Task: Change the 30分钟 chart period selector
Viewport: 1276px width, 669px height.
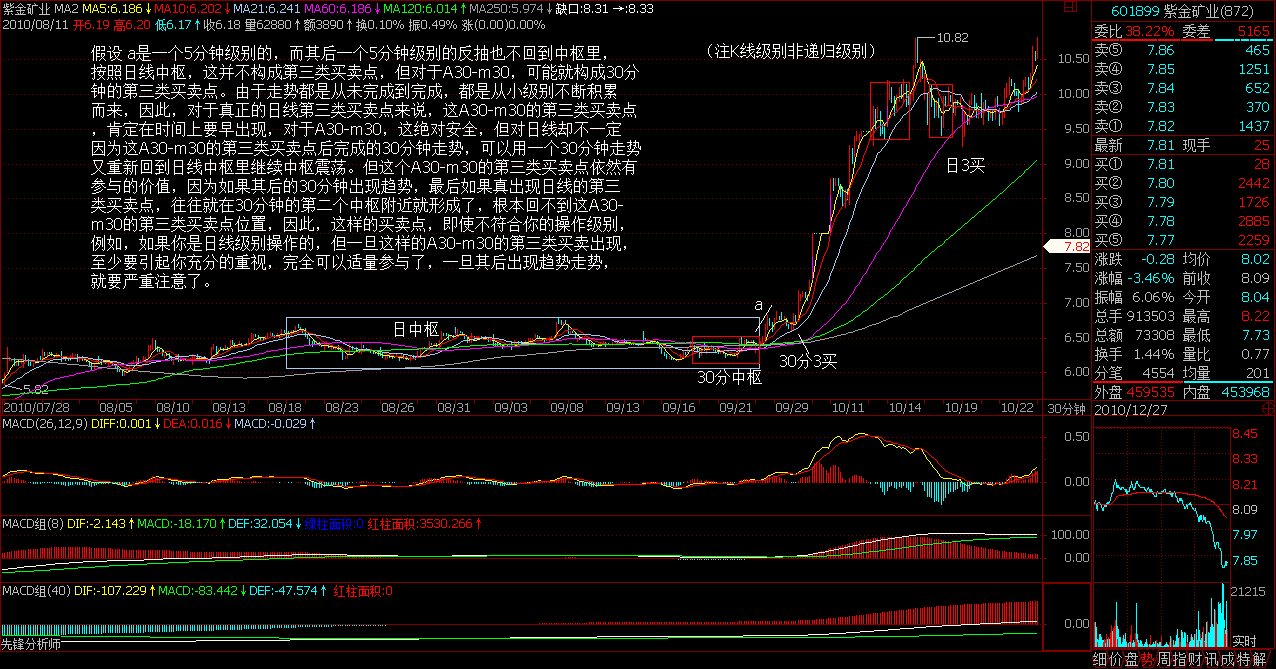Action: (x=1066, y=409)
